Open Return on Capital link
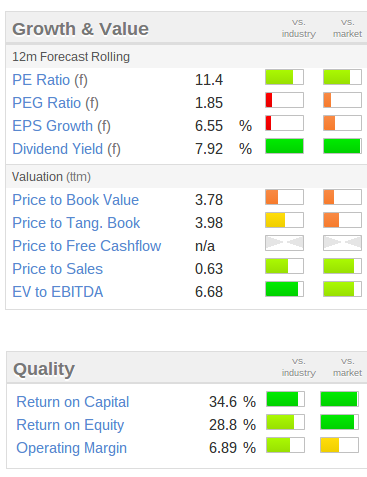 [x=73, y=402]
